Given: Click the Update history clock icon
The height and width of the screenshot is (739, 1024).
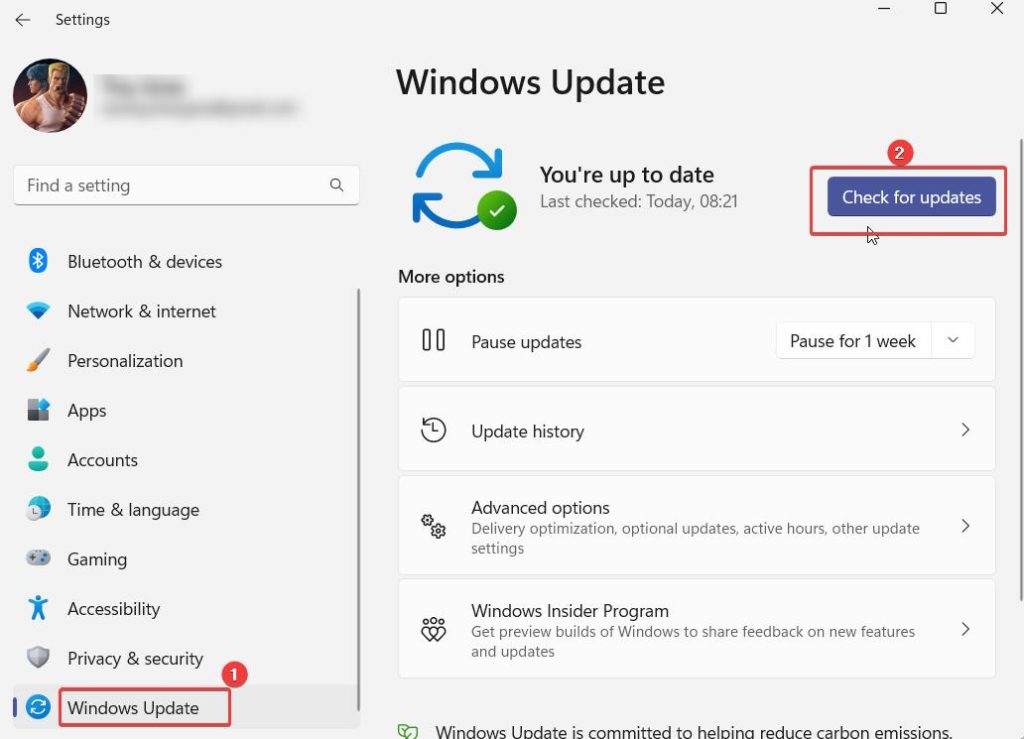Looking at the screenshot, I should click(x=433, y=430).
